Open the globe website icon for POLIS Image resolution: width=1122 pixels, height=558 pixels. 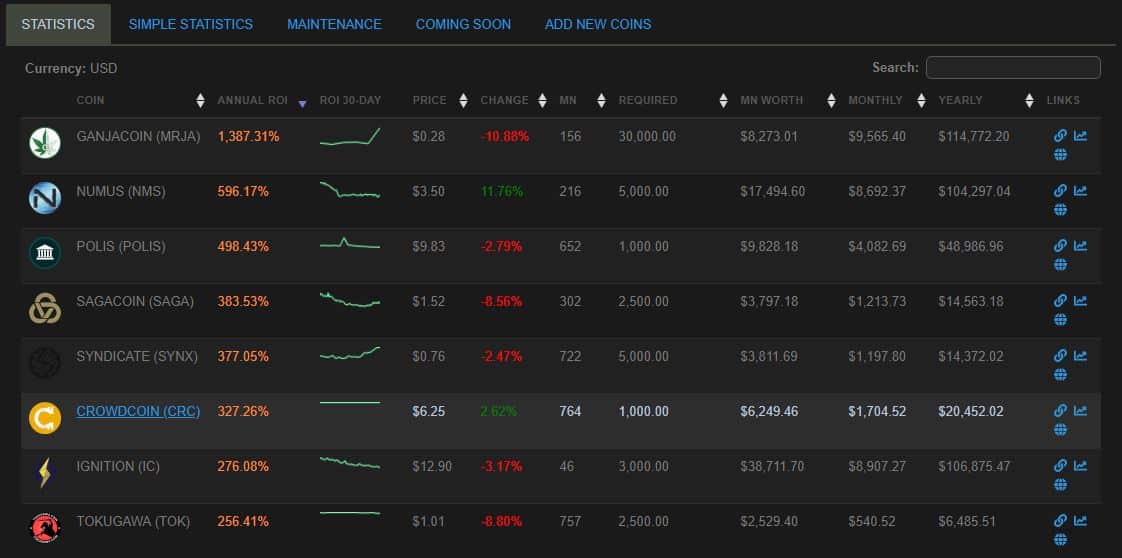point(1060,265)
